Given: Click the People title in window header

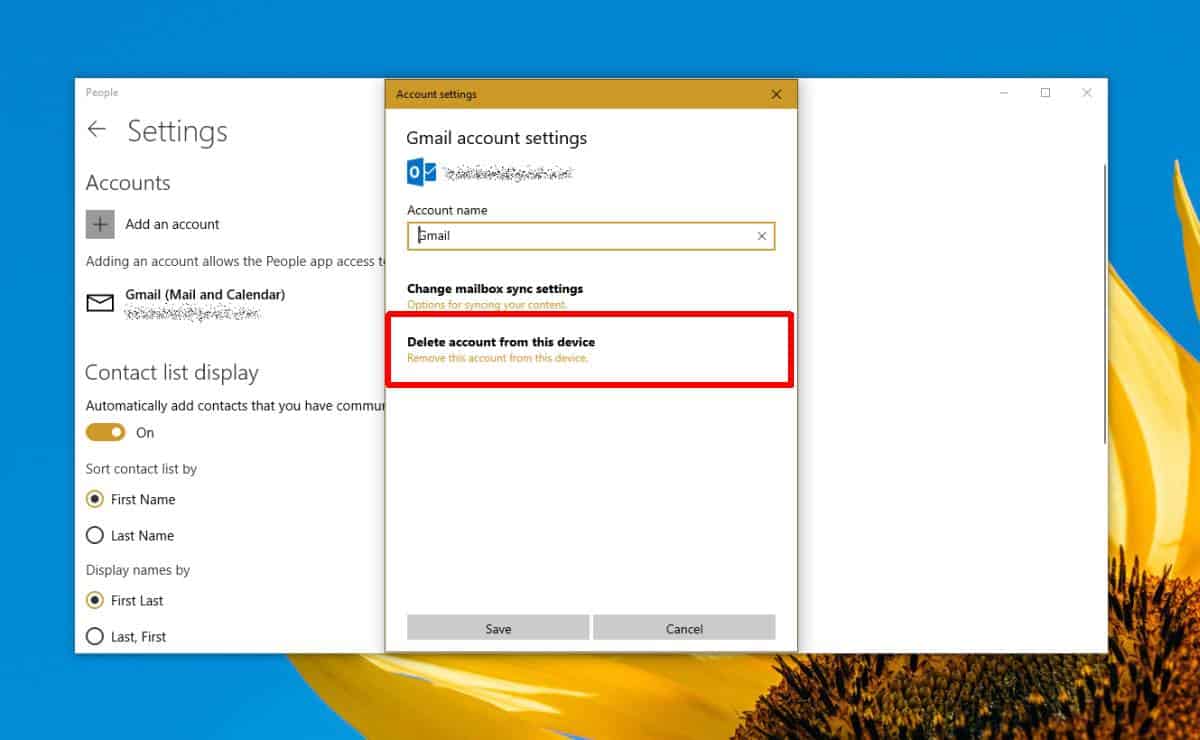Looking at the screenshot, I should click(x=102, y=92).
